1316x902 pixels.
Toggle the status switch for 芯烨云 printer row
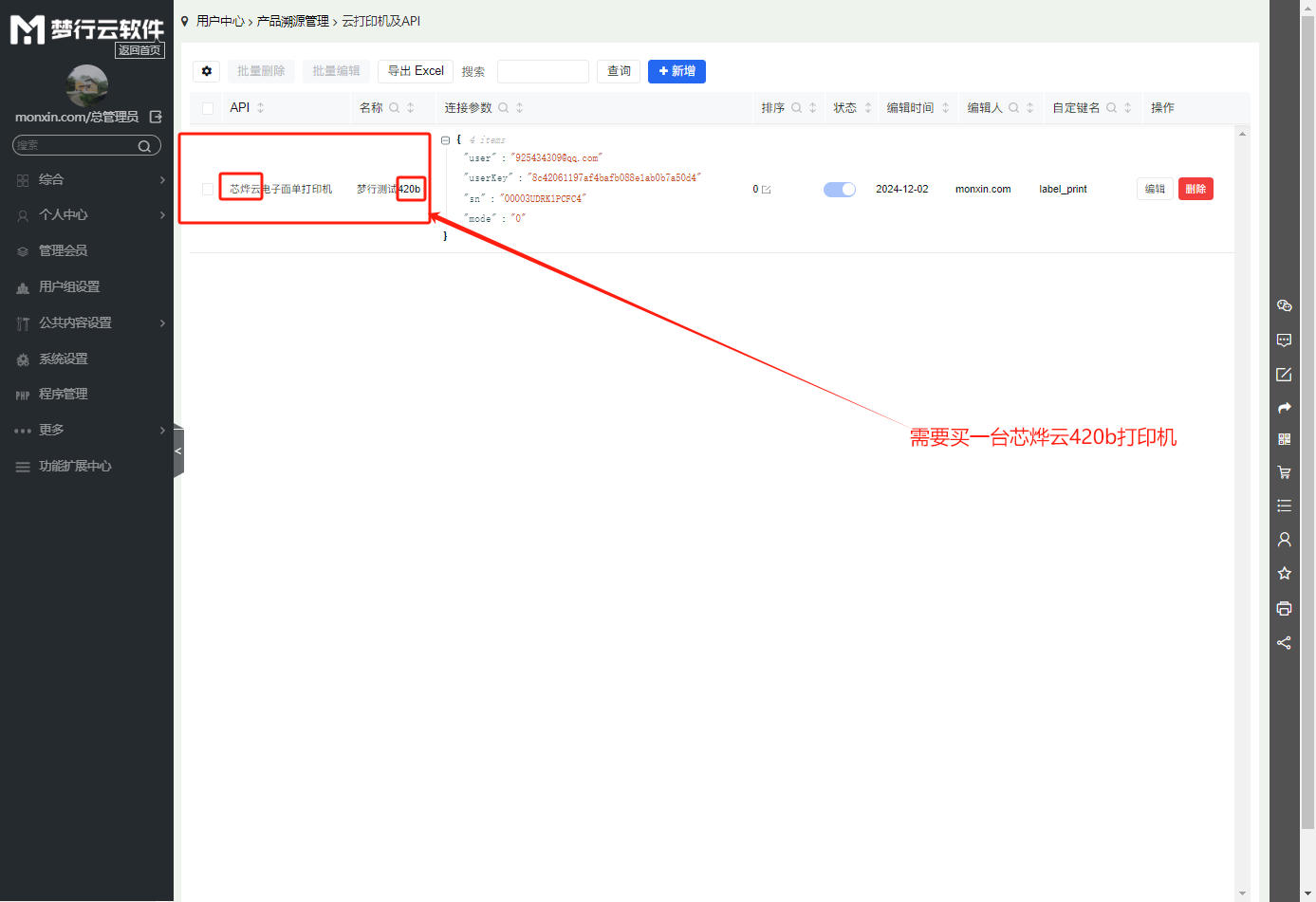click(x=840, y=189)
